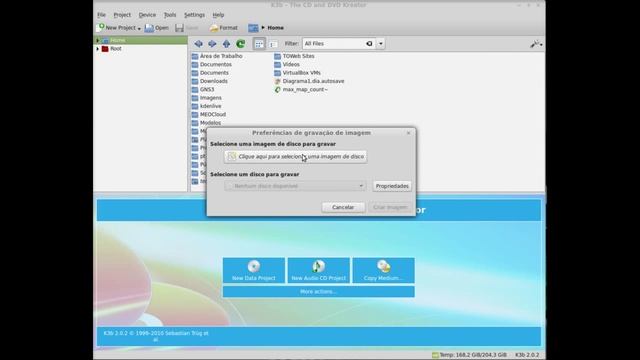Click the Criar imagem button

pyautogui.click(x=390, y=207)
